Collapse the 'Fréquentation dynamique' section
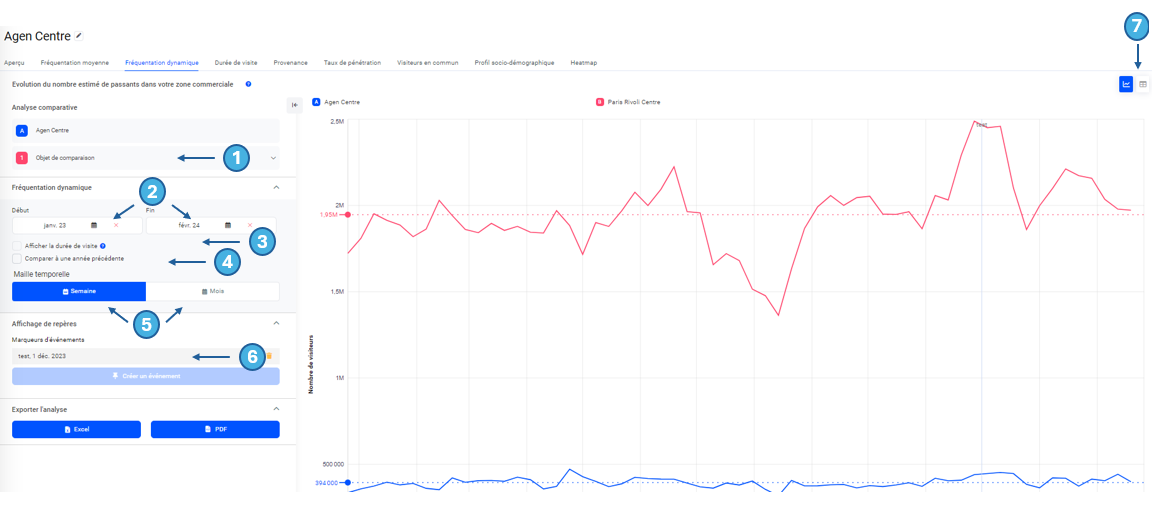This screenshot has height=511, width=1153. pos(276,187)
